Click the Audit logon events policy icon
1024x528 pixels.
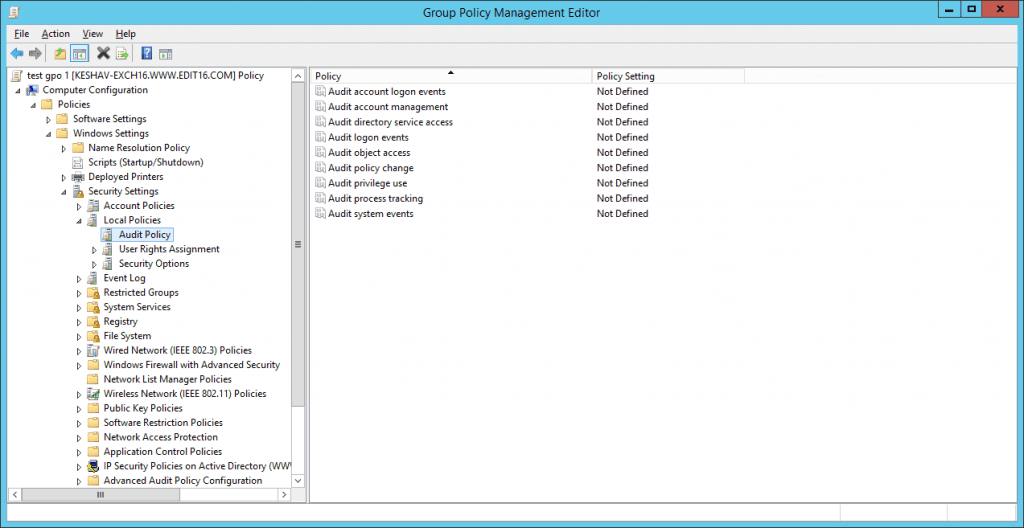tap(320, 137)
